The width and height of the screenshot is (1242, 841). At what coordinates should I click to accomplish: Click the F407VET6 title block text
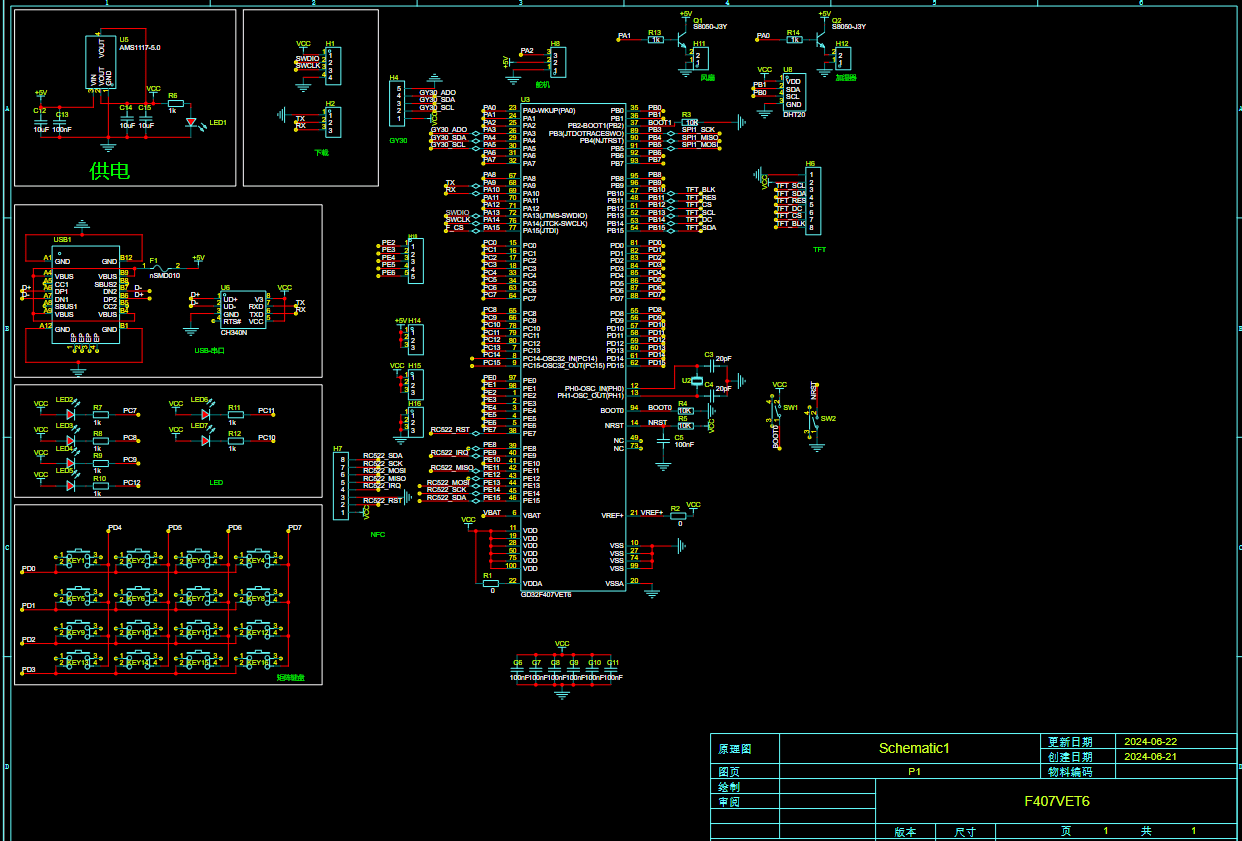[x=1056, y=801]
